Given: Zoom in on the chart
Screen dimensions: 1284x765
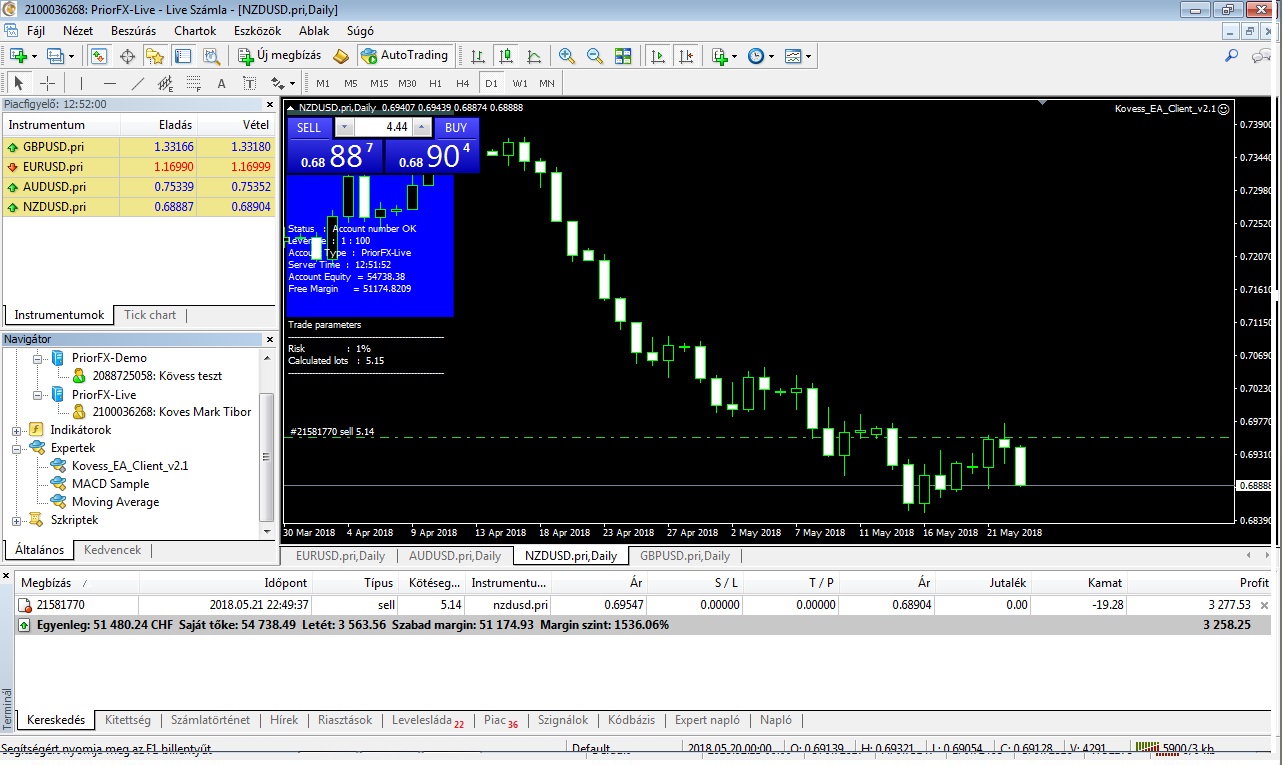Looking at the screenshot, I should pos(567,56).
